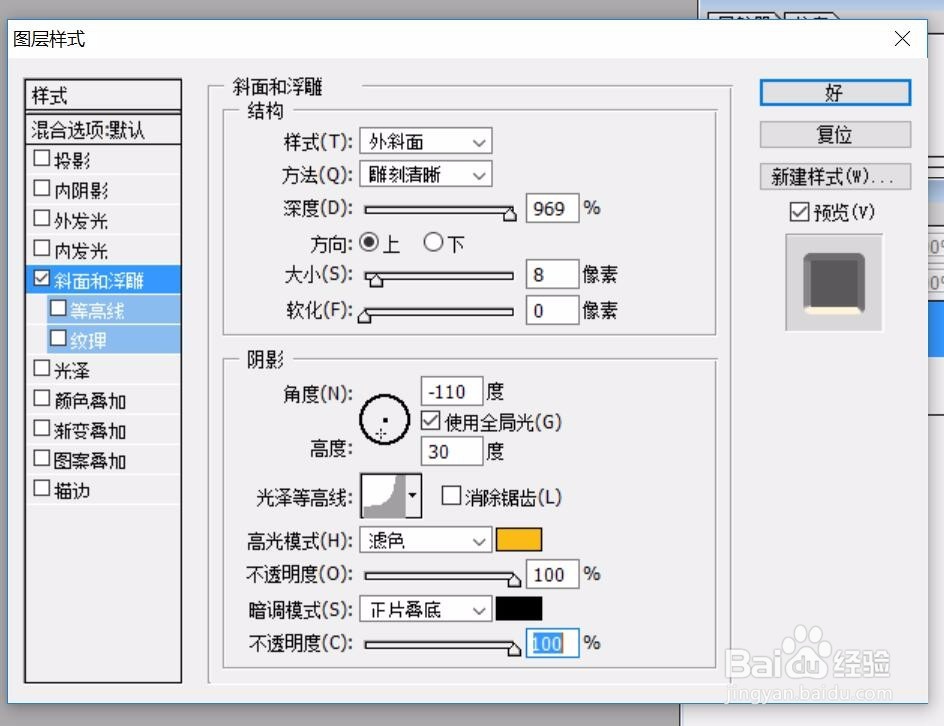
Task: Click the 光泽等高线 contour thumbnail
Action: click(383, 496)
